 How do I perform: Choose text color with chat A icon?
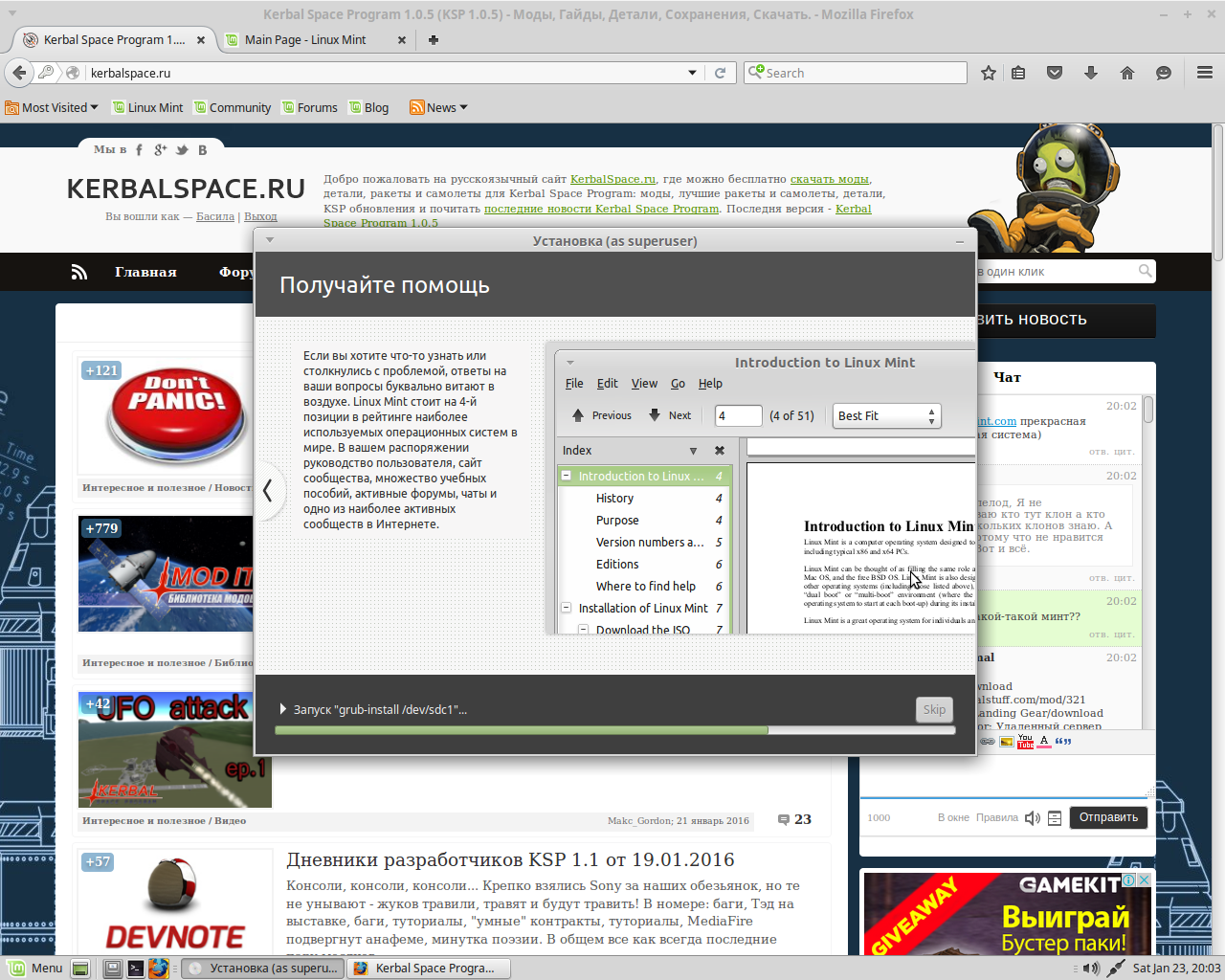[x=1044, y=741]
